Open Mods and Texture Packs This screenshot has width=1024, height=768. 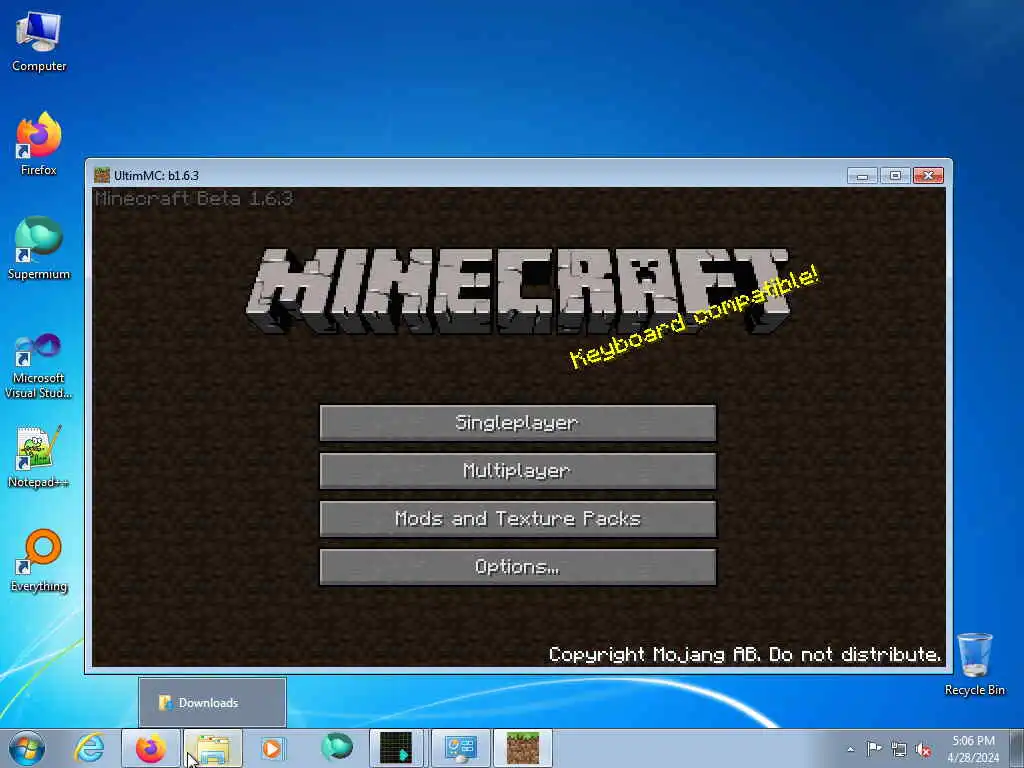click(x=518, y=519)
